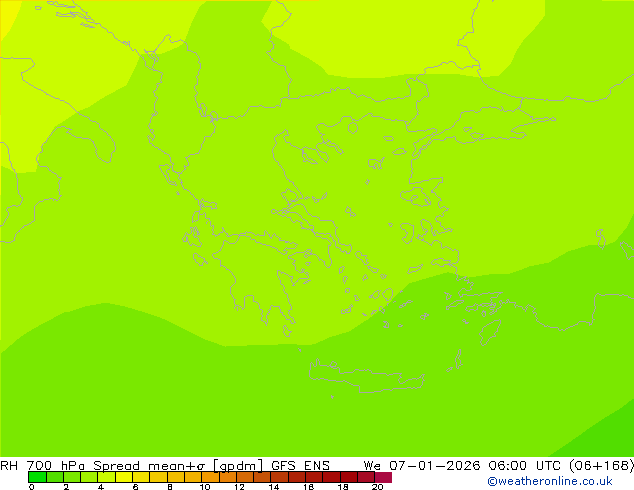
Task: Click the yellow legend swatch ending at 6
Action: [x=124, y=477]
